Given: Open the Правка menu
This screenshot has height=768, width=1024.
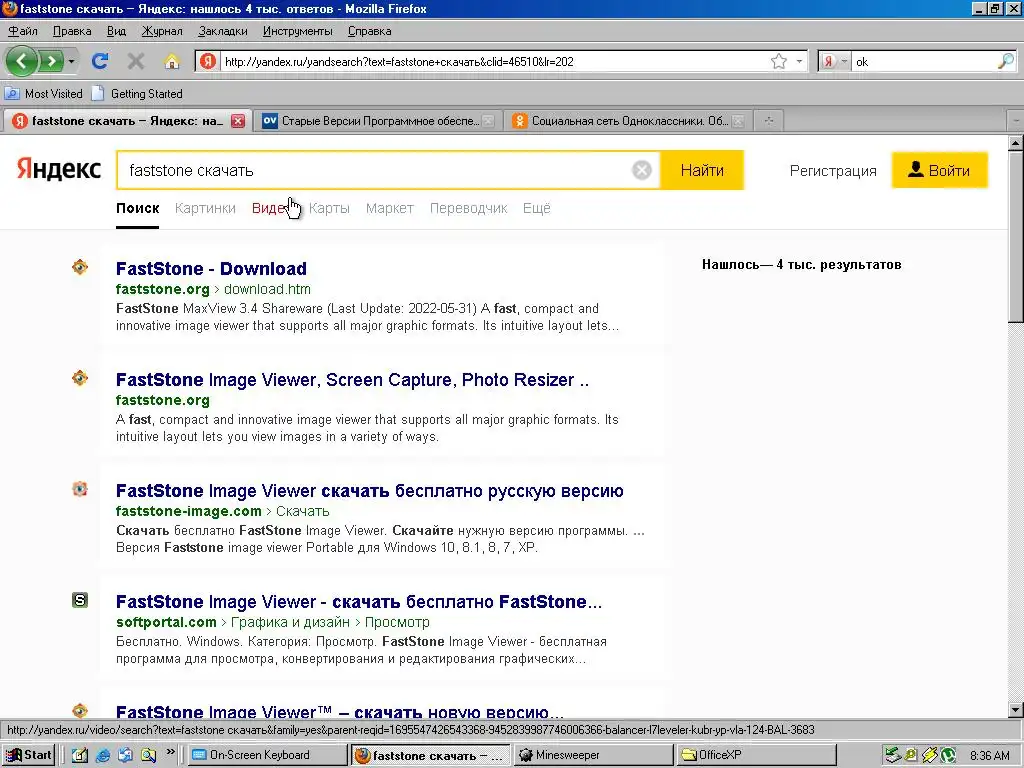Looking at the screenshot, I should (72, 31).
